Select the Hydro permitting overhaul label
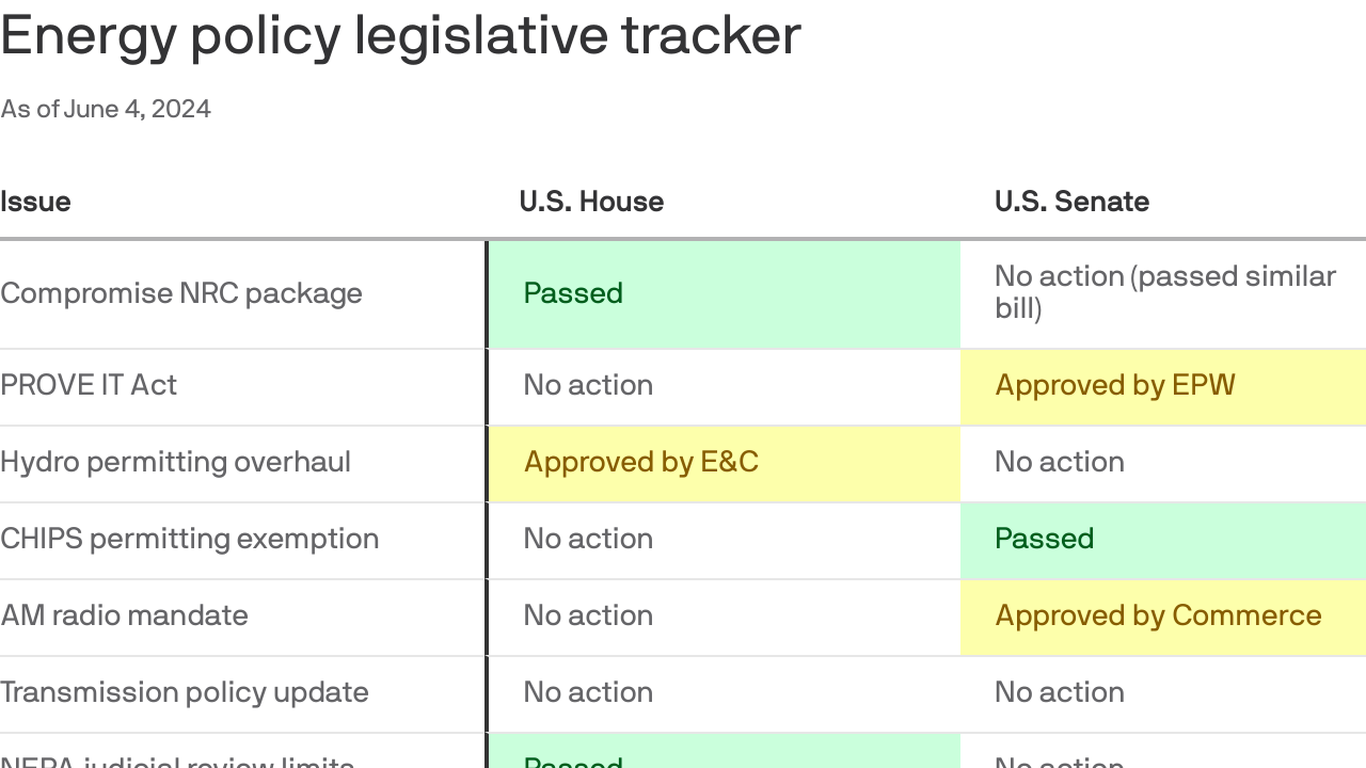The height and width of the screenshot is (768, 1366). pyautogui.click(x=175, y=462)
